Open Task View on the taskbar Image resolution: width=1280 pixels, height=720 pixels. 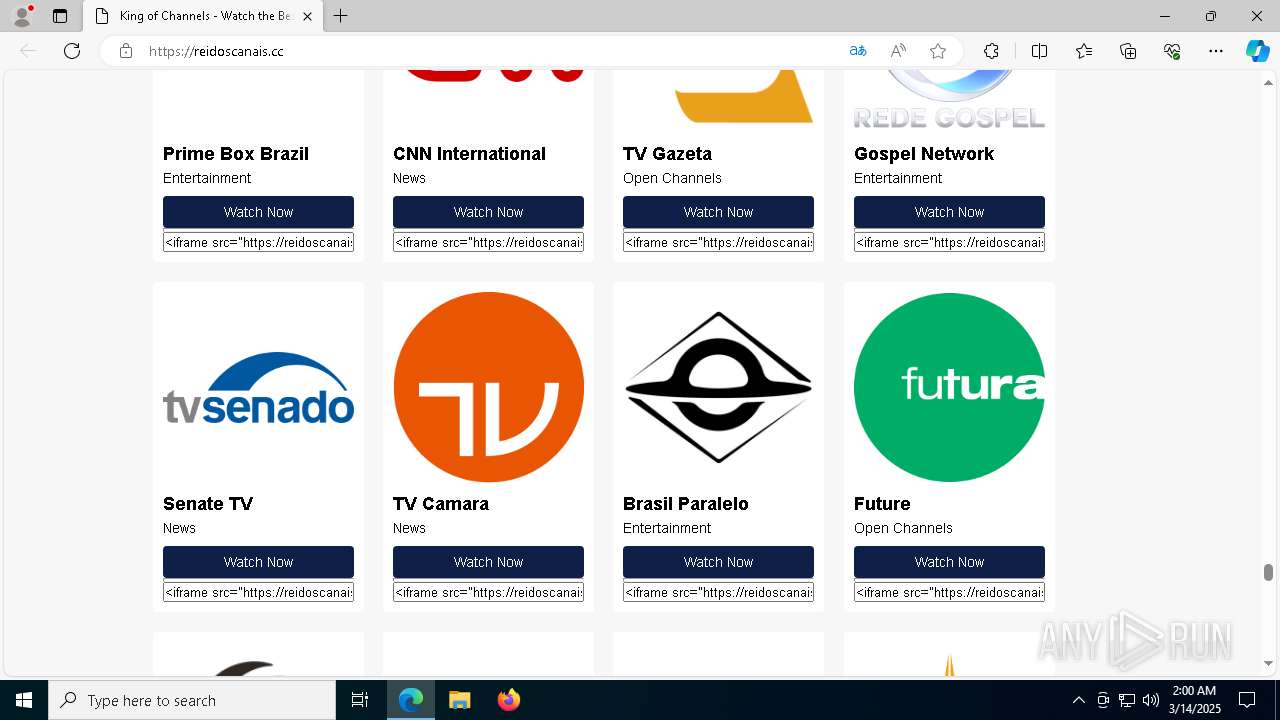pyautogui.click(x=360, y=700)
